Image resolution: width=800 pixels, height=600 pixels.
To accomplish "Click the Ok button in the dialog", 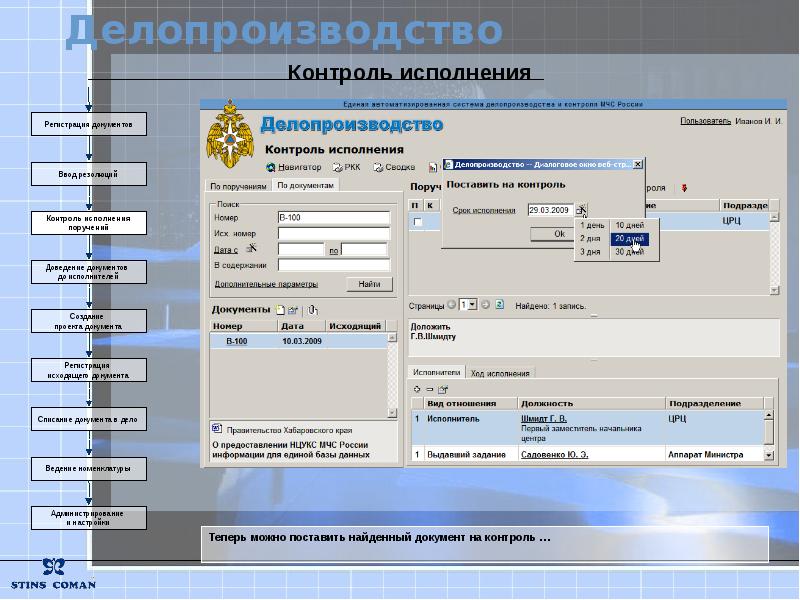I will (x=559, y=234).
